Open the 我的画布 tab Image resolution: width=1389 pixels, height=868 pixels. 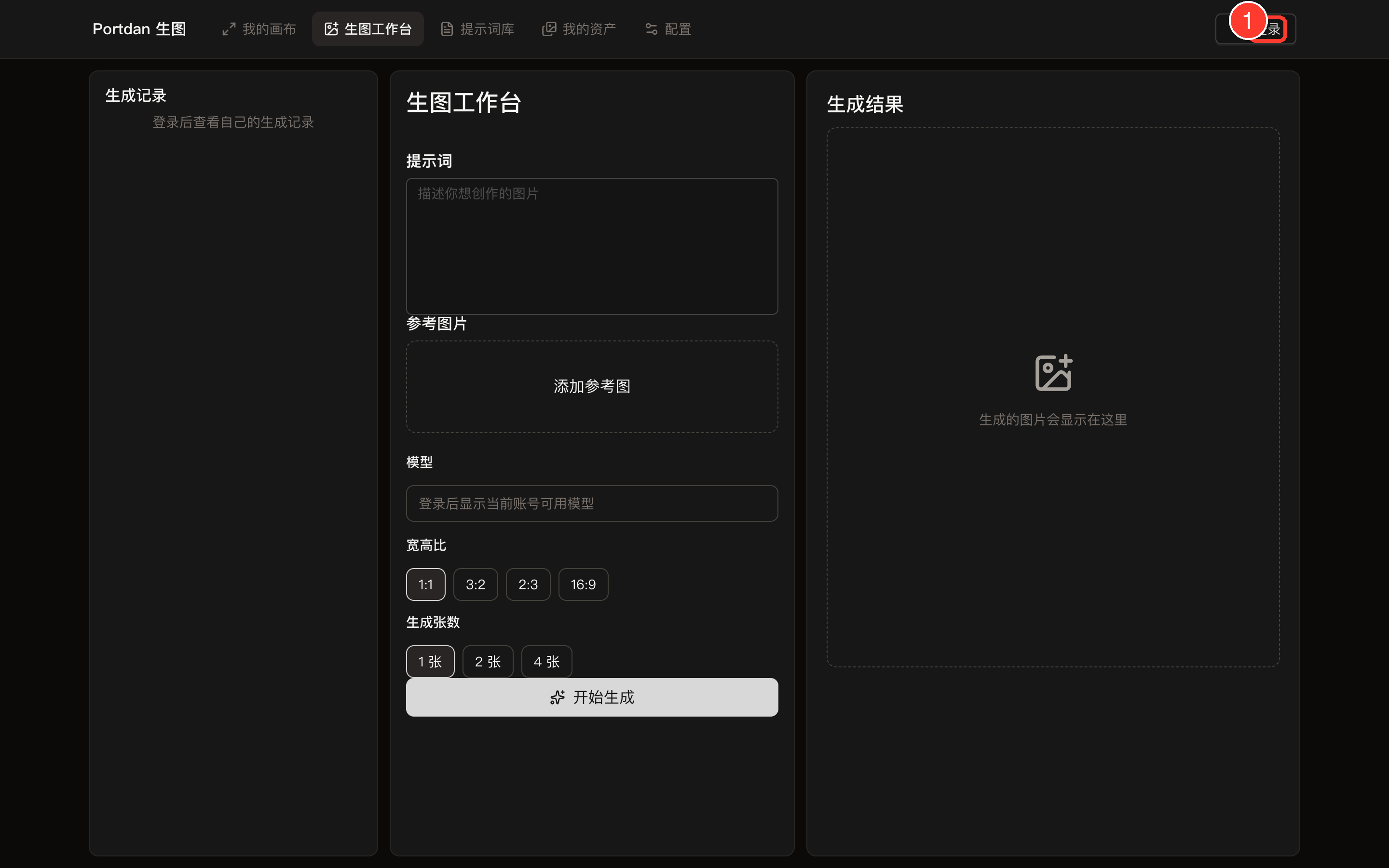(259, 29)
